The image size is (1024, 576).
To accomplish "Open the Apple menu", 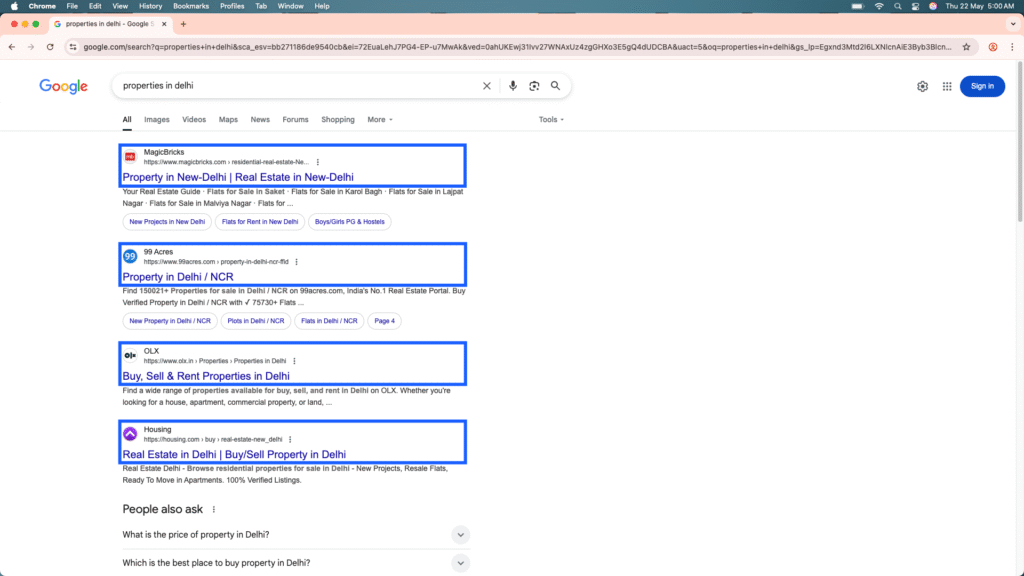I will (x=14, y=6).
